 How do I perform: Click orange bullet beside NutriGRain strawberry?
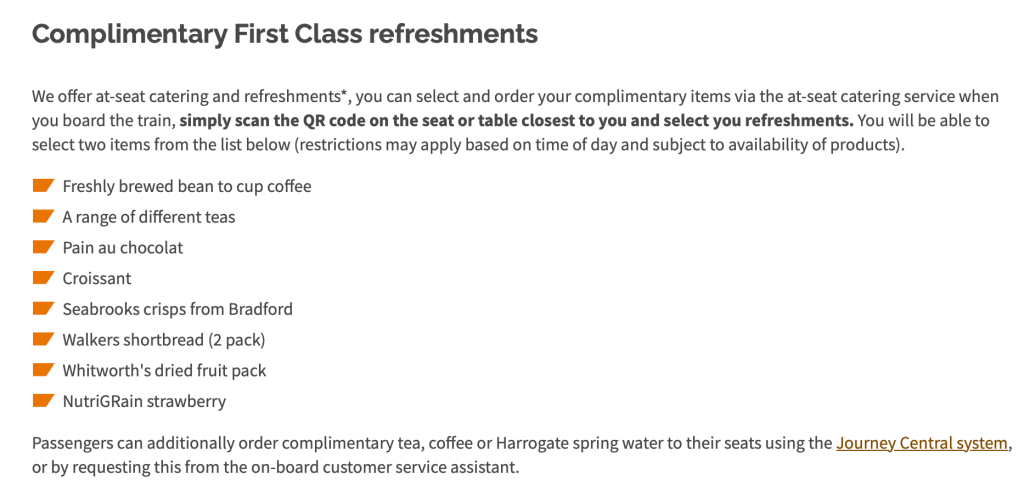[43, 401]
